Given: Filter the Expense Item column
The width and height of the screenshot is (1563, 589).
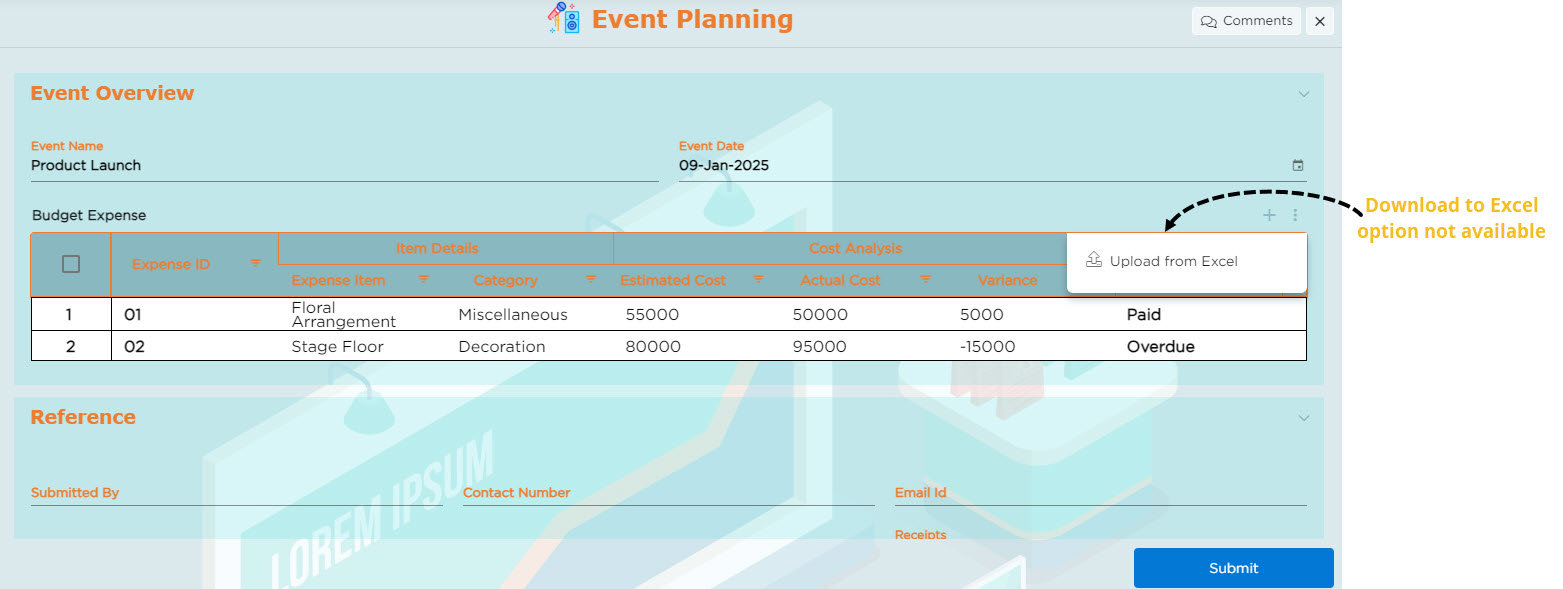Looking at the screenshot, I should (x=424, y=279).
